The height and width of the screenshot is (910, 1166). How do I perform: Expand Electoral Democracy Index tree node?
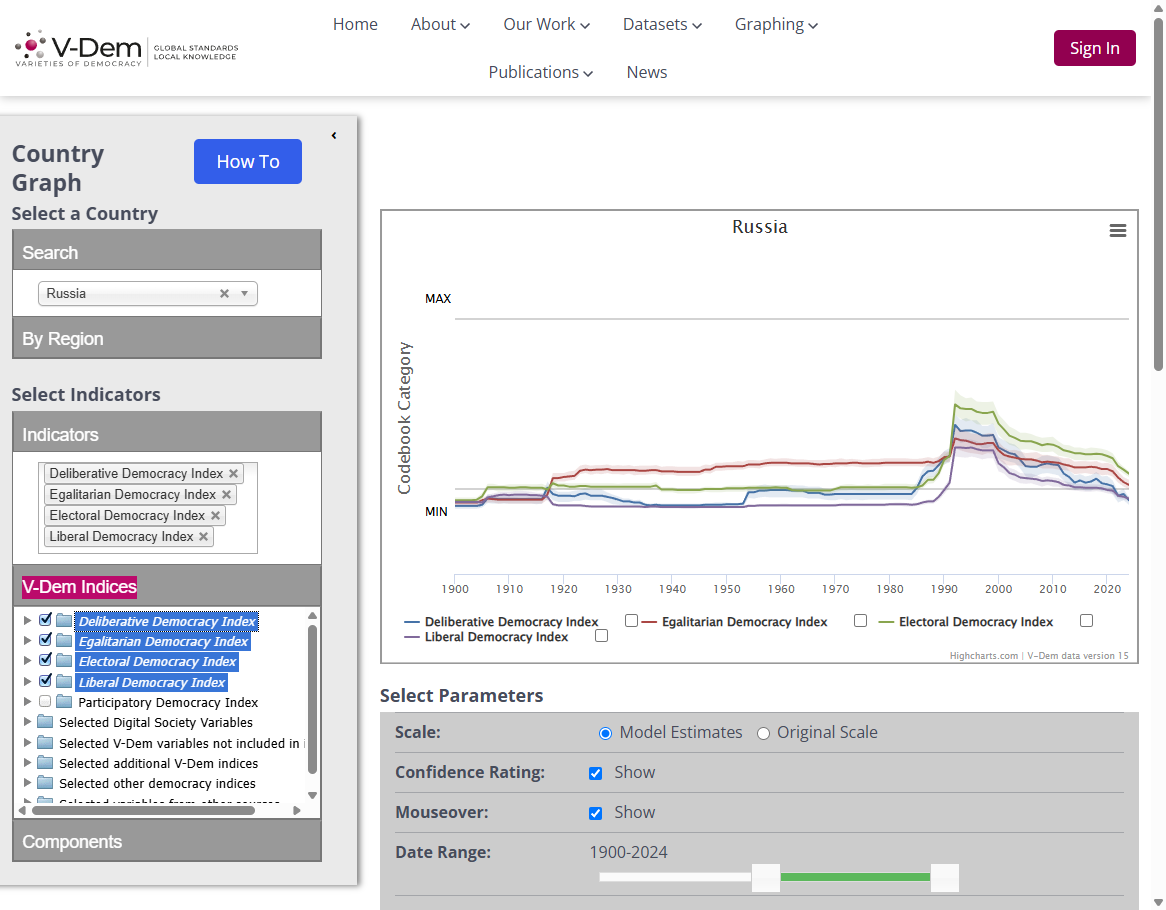28,660
